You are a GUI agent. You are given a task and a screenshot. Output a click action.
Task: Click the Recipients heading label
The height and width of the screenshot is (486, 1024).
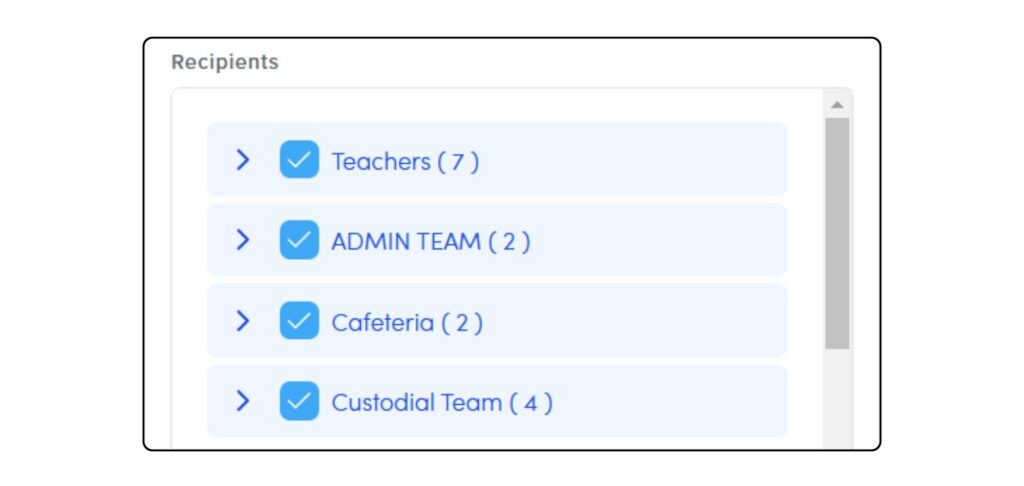coord(225,62)
